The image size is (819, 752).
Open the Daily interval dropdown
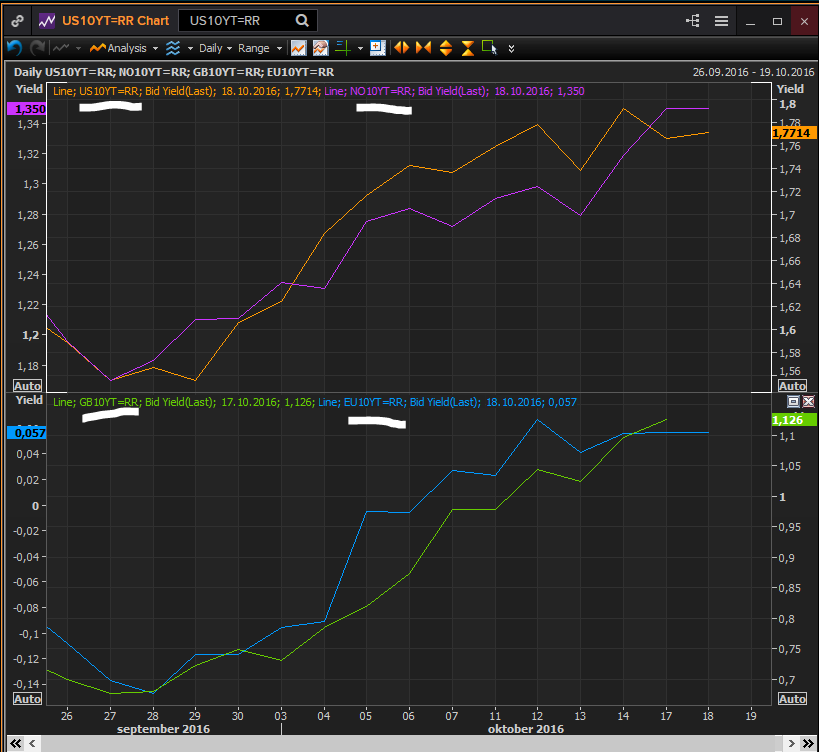pyautogui.click(x=215, y=48)
